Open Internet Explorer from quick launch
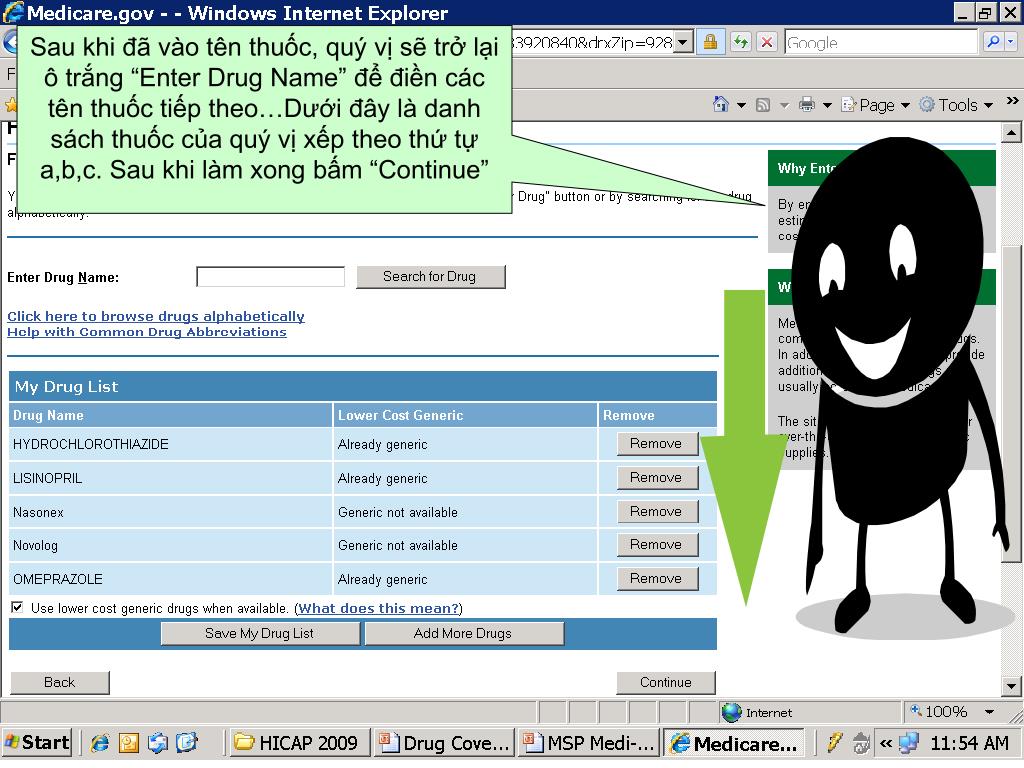This screenshot has width=1024, height=768. 100,743
